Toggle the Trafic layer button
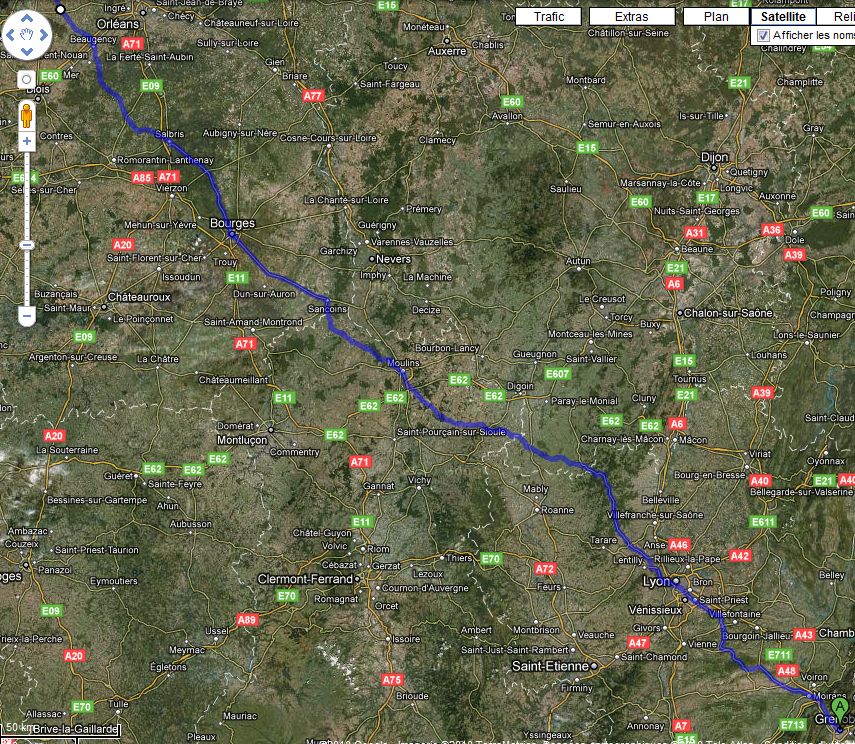Screen dimensions: 855x744 tap(549, 16)
